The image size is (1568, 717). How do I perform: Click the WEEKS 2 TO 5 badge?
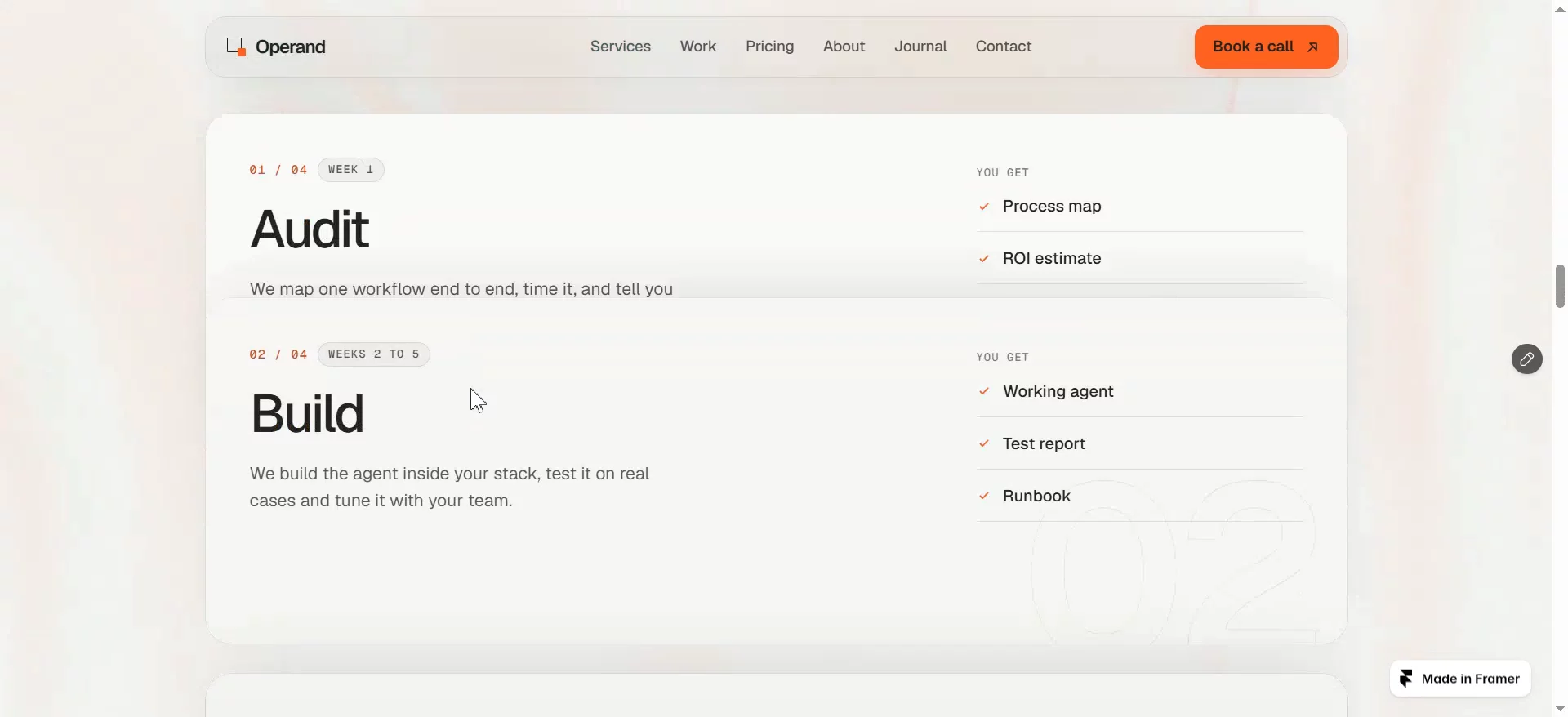coord(374,354)
